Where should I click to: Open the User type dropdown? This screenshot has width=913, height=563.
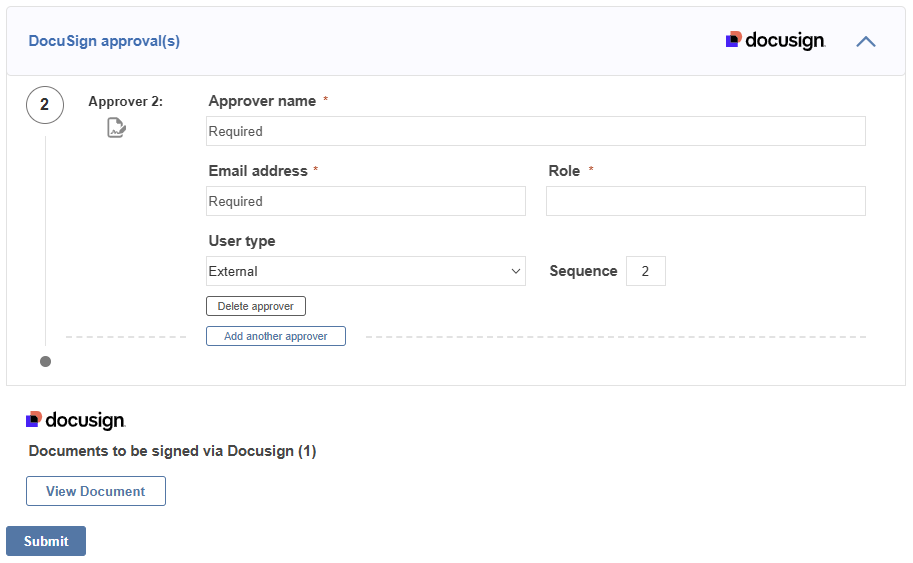[366, 271]
